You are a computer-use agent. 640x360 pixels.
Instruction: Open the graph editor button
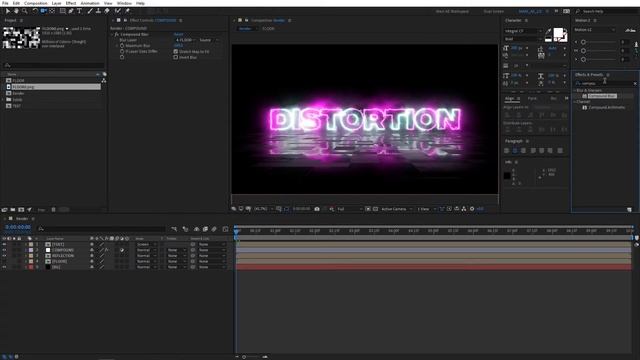(x=225, y=229)
